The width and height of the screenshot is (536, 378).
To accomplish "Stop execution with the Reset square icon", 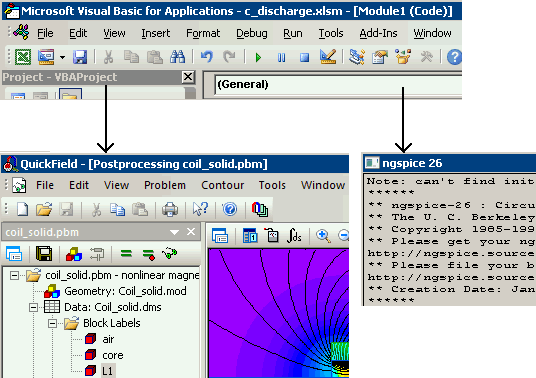I will [304, 57].
